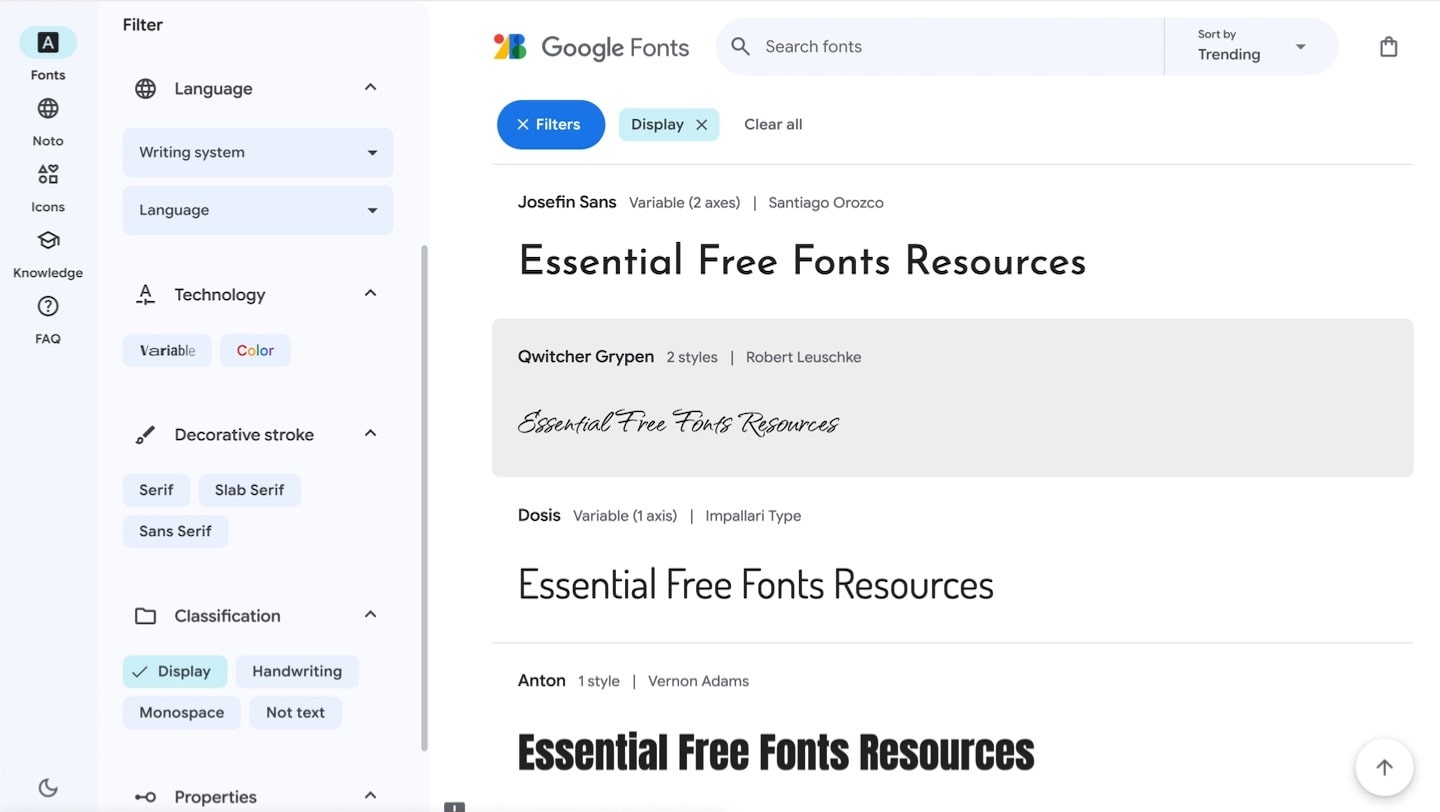
Task: Remove the Display filter chip X
Action: pos(701,125)
